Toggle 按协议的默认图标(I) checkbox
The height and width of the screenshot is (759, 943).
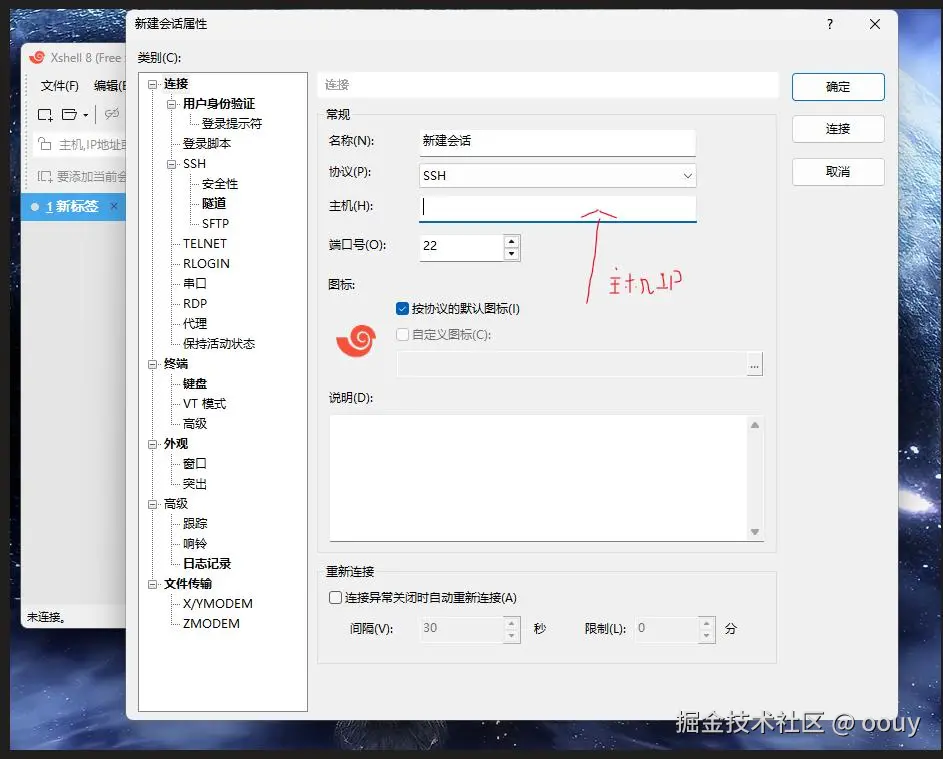402,309
